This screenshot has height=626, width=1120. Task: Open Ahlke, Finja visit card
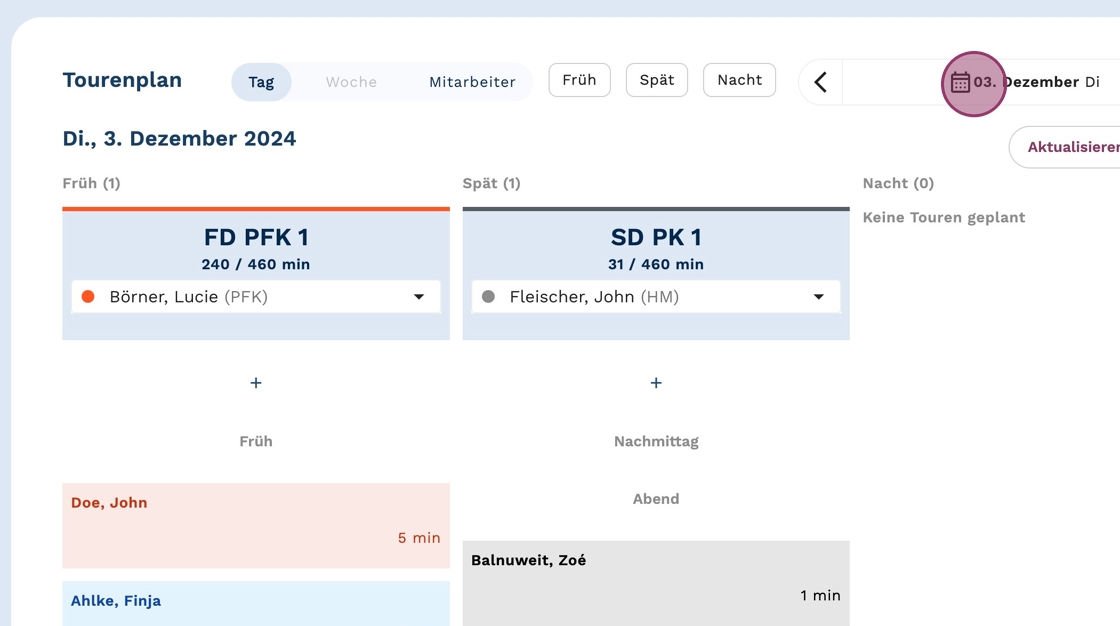point(256,603)
